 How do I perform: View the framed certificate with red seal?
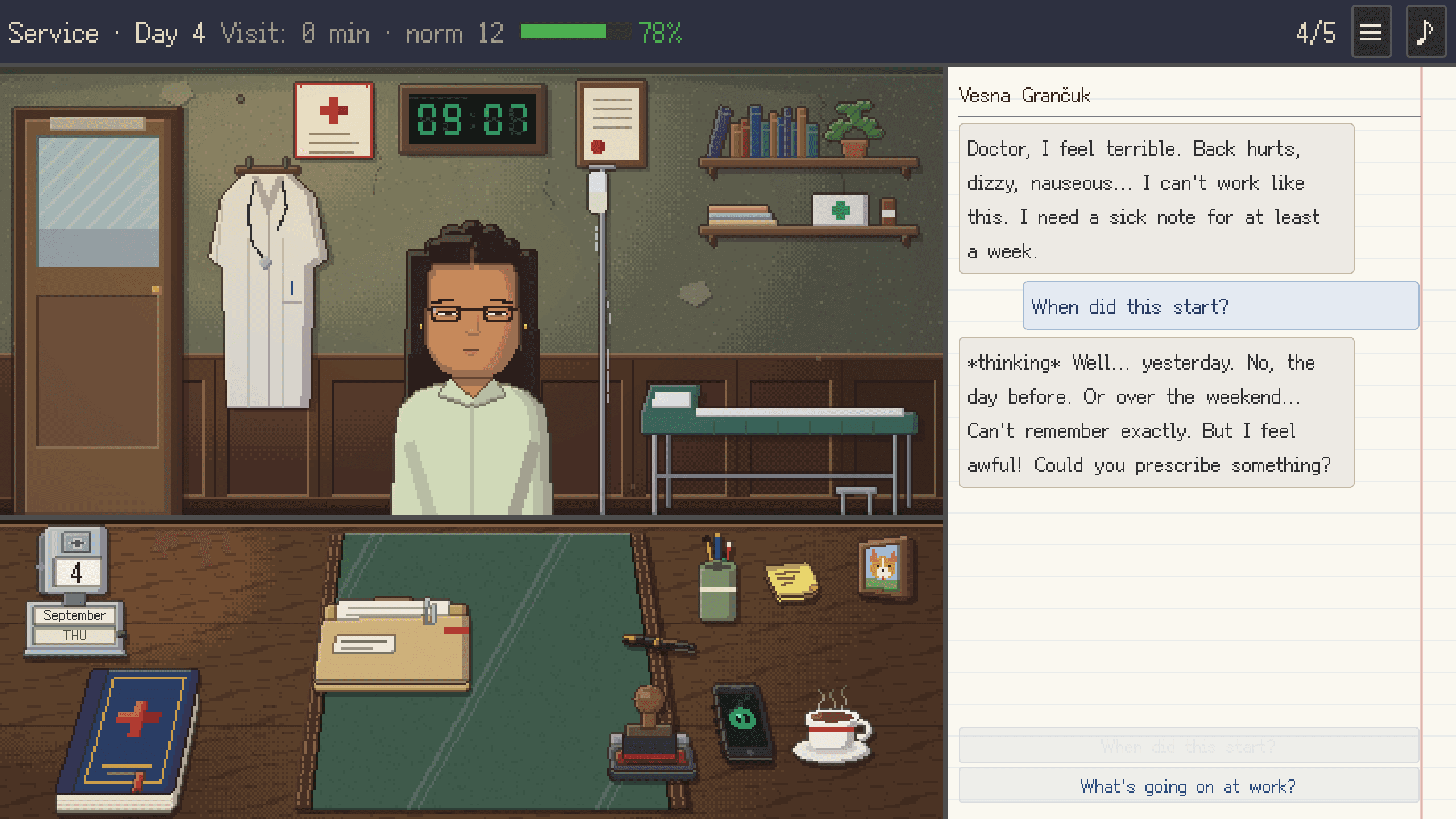pos(611,123)
